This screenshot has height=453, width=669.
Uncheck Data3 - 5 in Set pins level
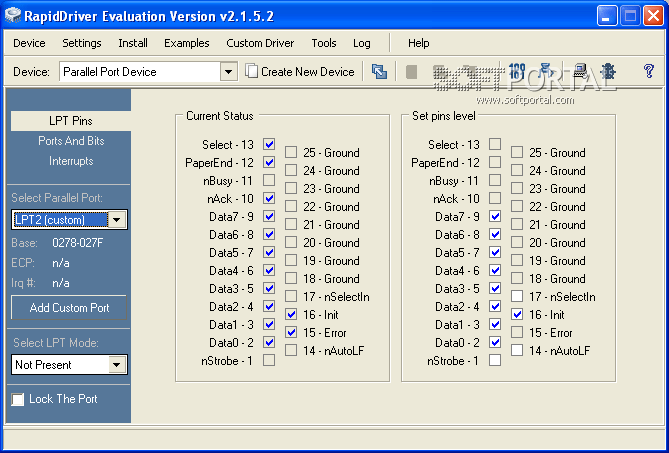(495, 288)
